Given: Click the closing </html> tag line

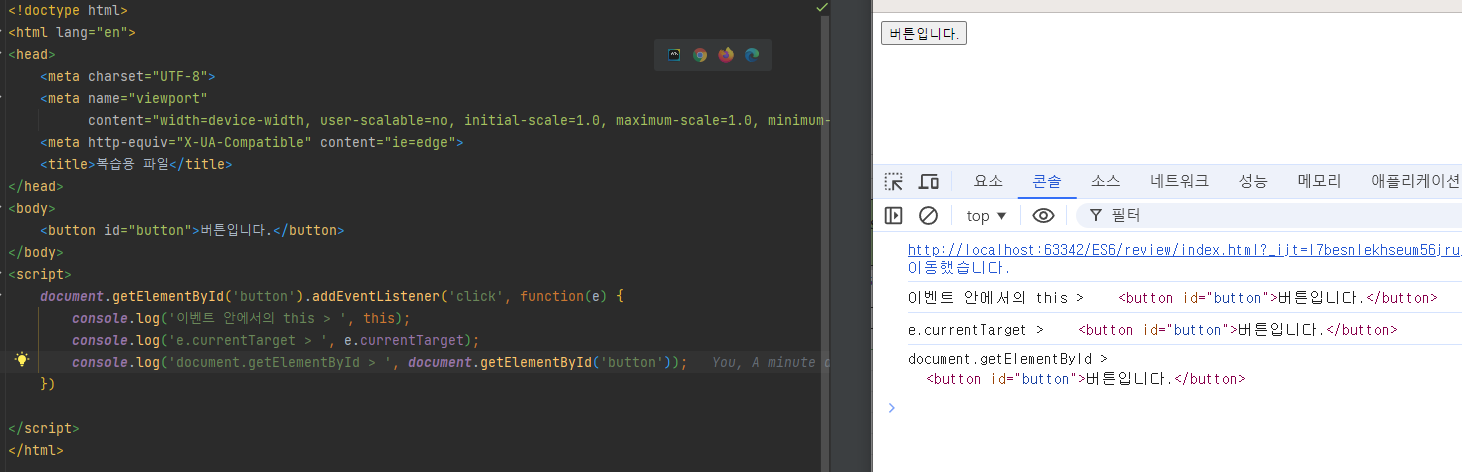Looking at the screenshot, I should click(35, 450).
